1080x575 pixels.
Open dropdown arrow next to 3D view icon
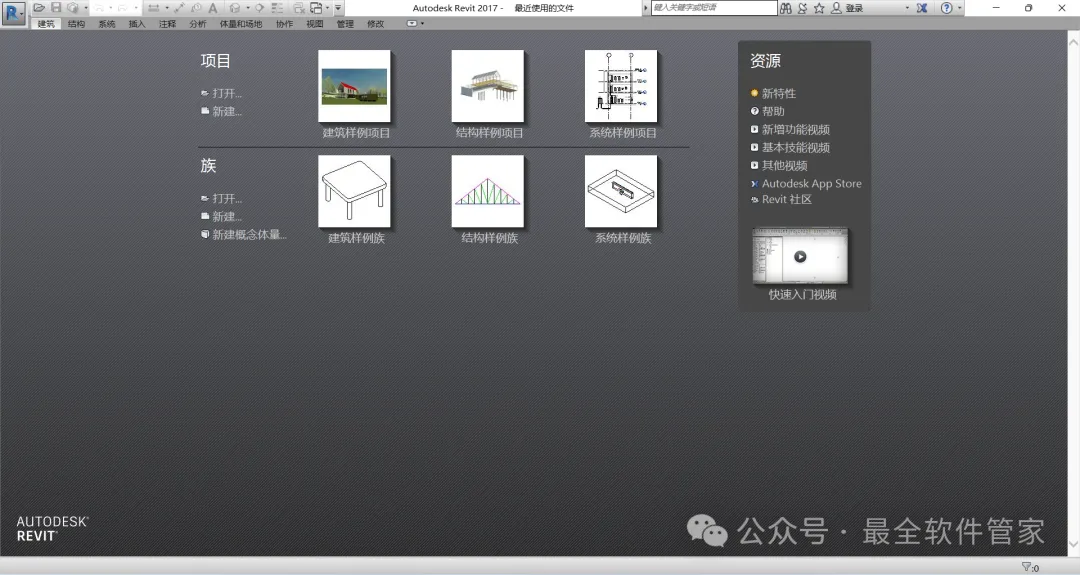coord(248,8)
